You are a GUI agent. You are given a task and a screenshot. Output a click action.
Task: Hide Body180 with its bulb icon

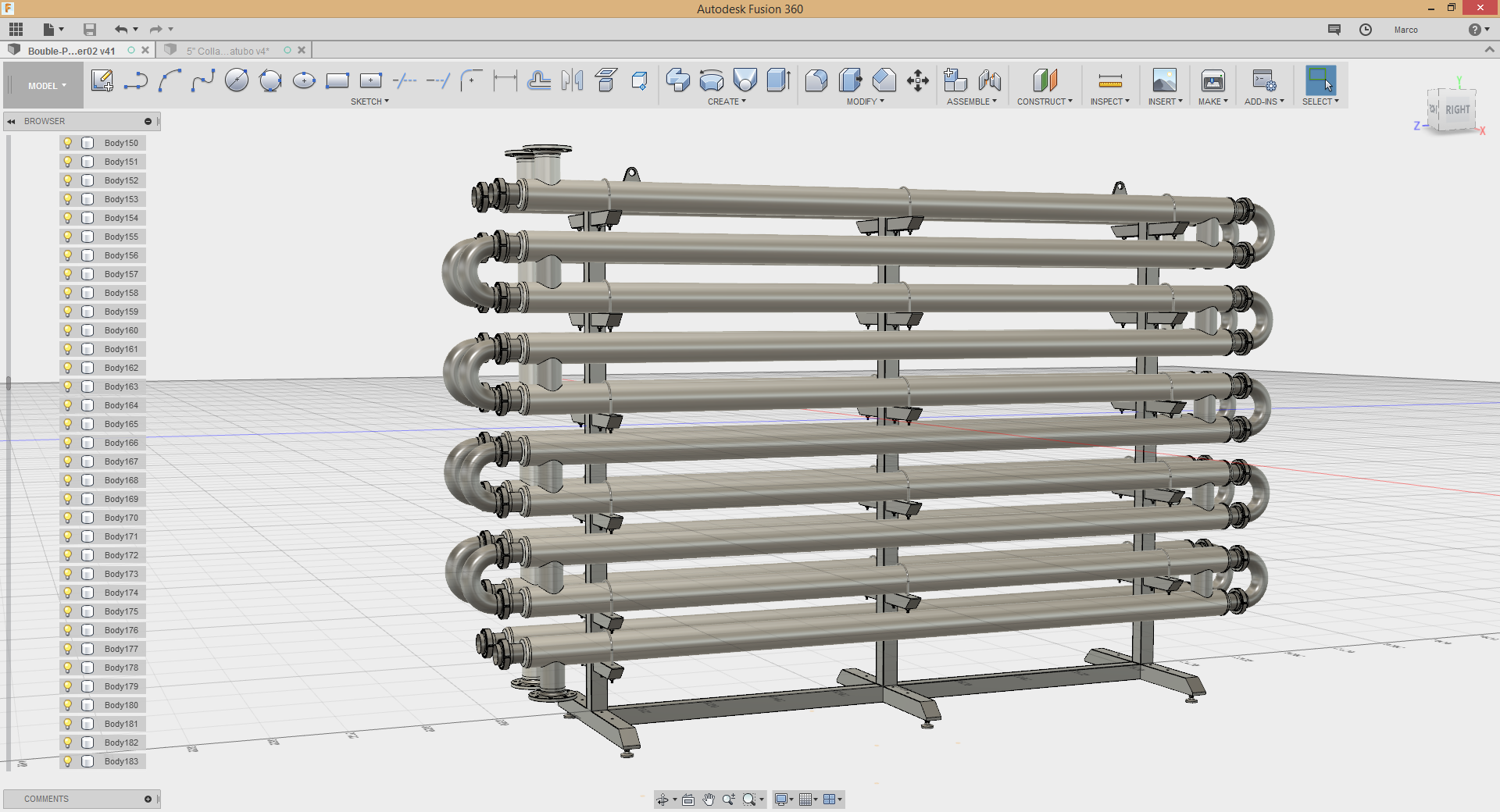tap(68, 705)
